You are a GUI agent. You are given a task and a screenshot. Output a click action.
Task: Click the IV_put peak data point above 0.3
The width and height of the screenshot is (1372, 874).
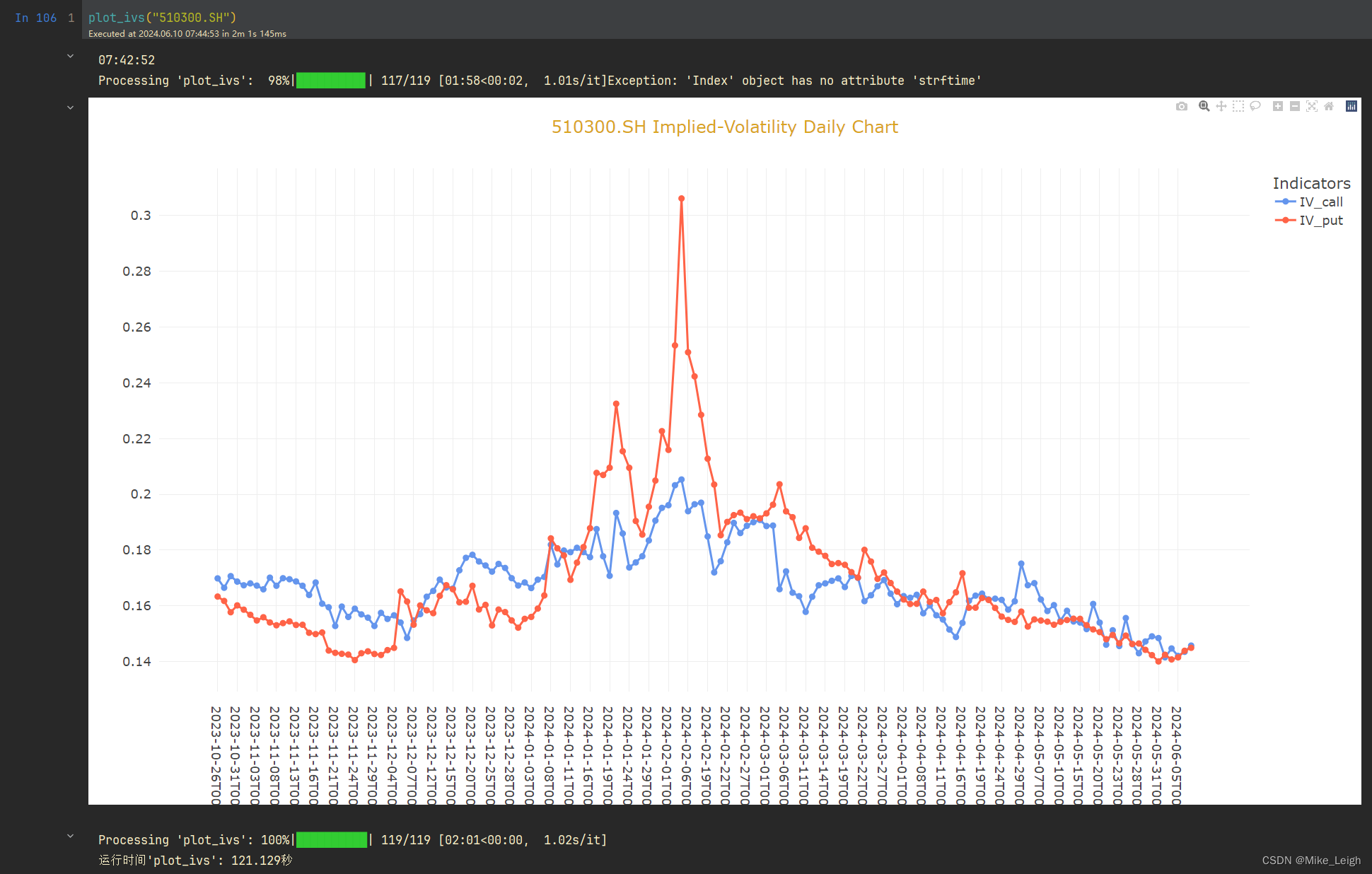681,199
